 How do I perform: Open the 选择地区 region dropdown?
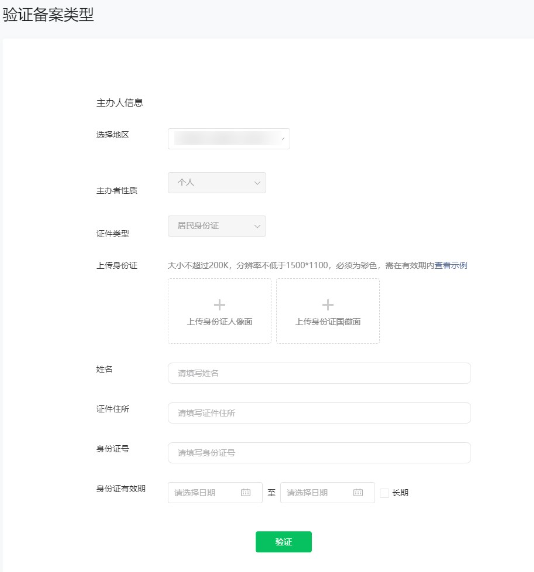229,139
